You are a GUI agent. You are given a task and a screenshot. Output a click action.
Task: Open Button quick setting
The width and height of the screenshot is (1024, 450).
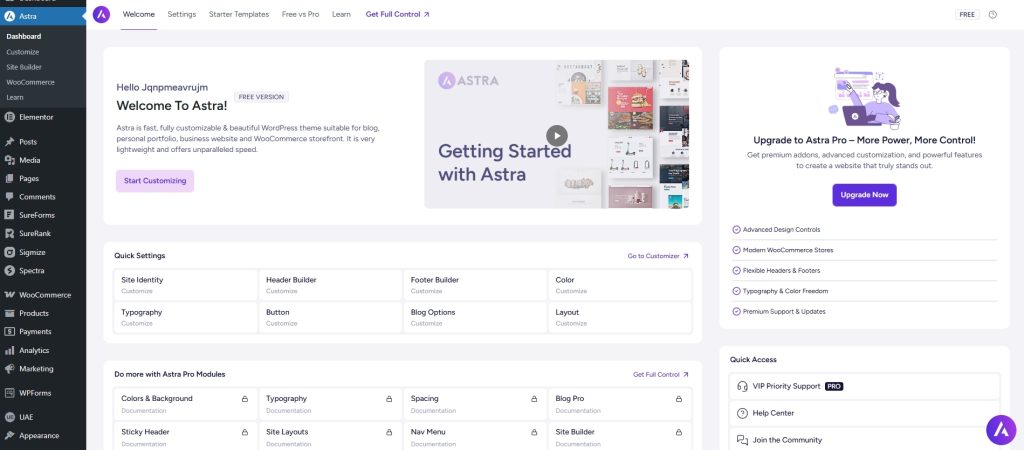pos(330,317)
